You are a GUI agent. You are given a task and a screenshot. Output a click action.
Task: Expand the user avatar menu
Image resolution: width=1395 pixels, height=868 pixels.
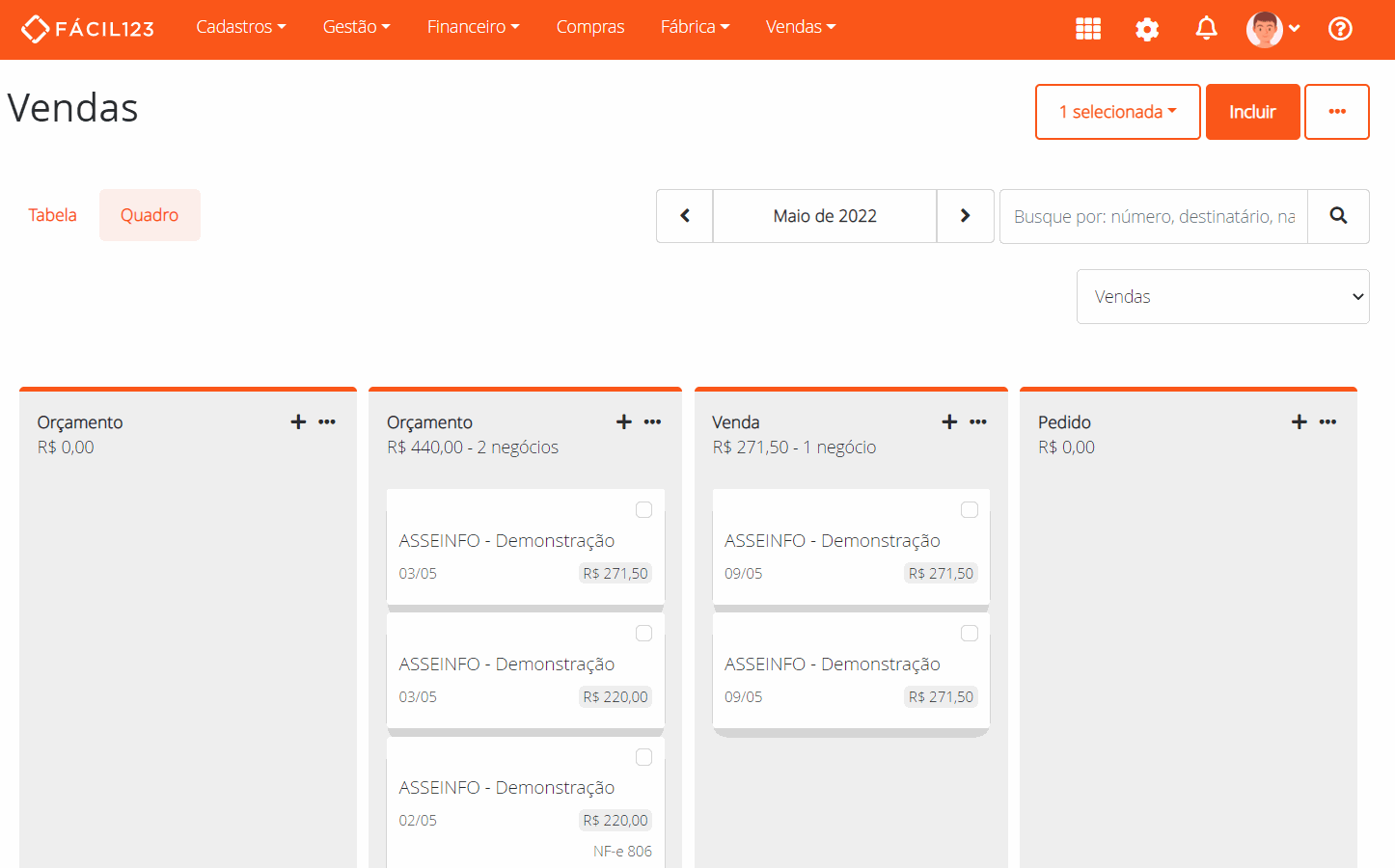pyautogui.click(x=1272, y=29)
